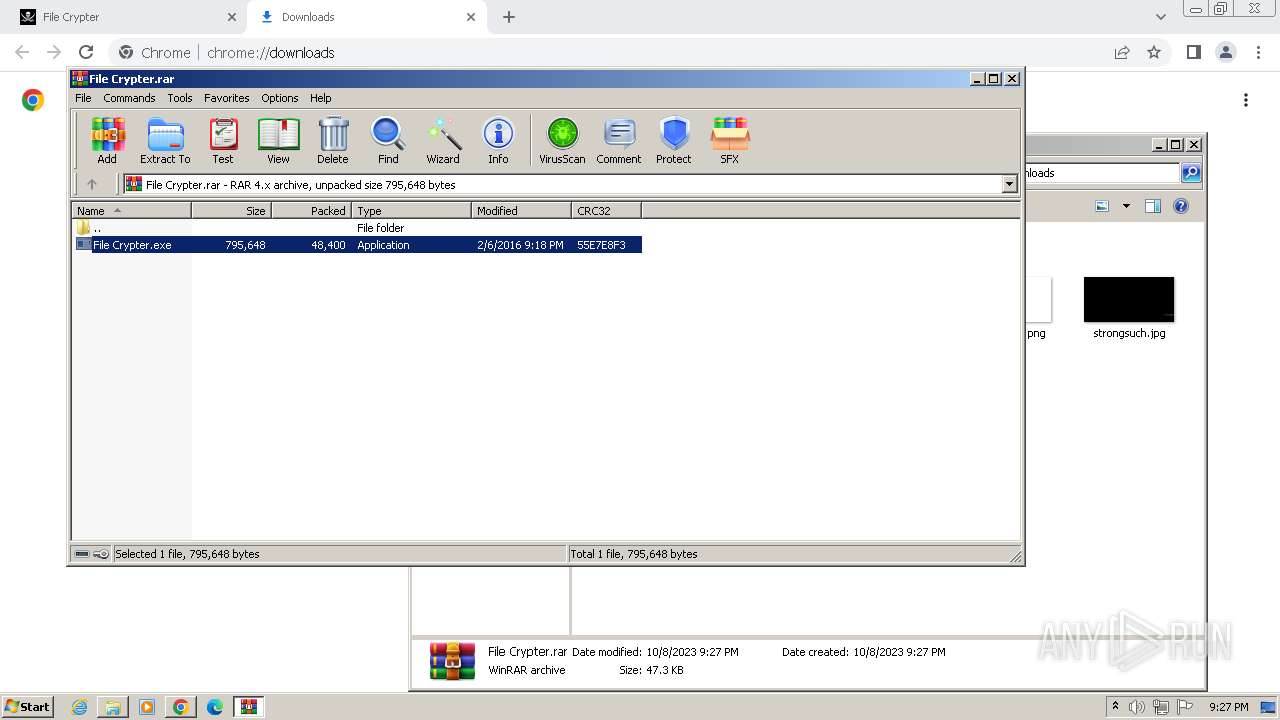
Task: Click the Add toolbar icon in WinRAR
Action: tap(107, 140)
